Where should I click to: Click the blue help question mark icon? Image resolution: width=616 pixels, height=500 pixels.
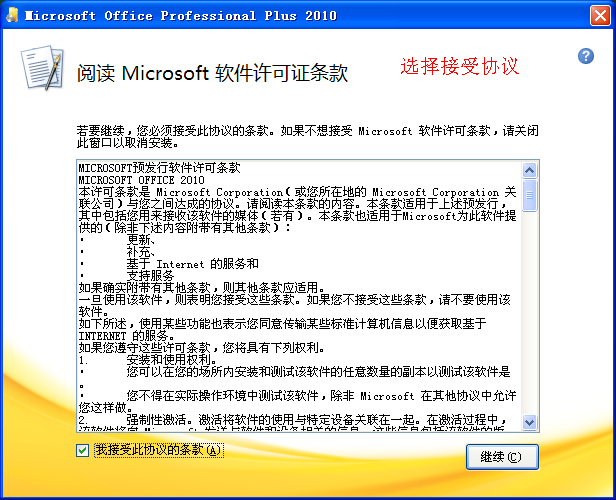pos(586,56)
